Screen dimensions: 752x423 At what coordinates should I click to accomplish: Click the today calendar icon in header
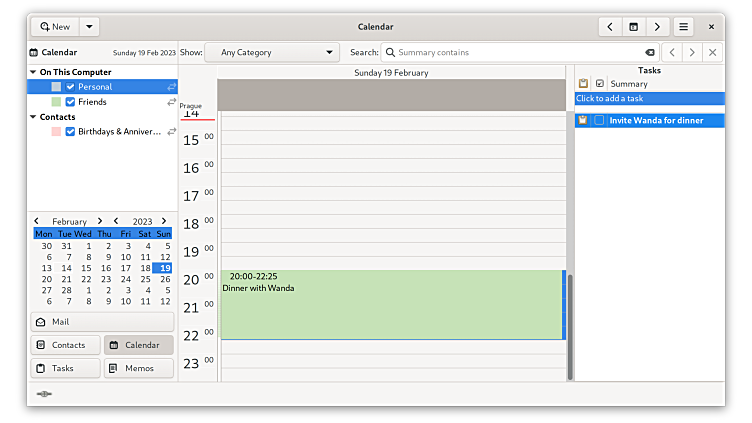point(633,27)
